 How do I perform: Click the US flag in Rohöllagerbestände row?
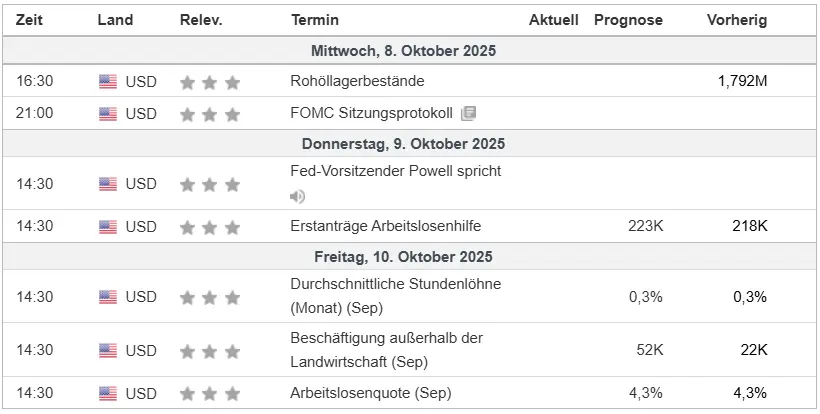(108, 82)
